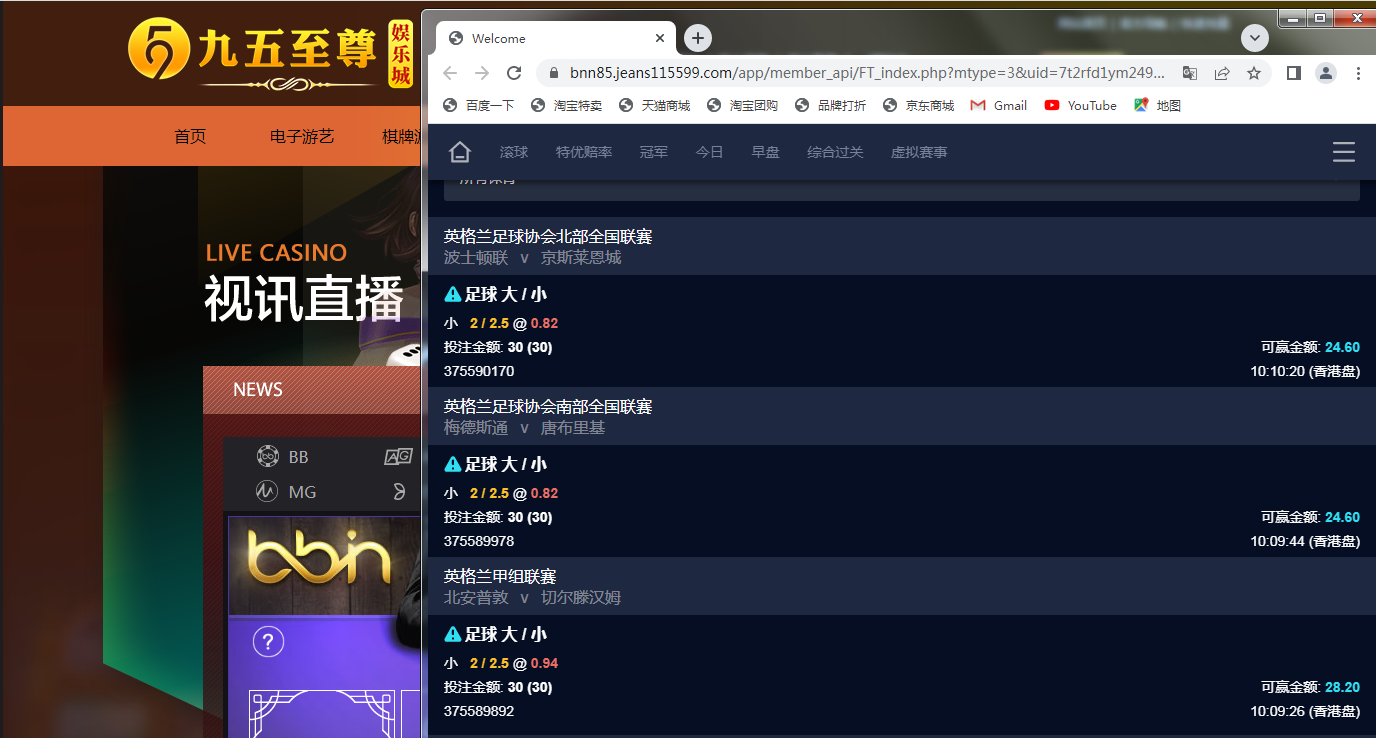
Task: Click the BB provider icon in casino window
Action: tap(268, 457)
